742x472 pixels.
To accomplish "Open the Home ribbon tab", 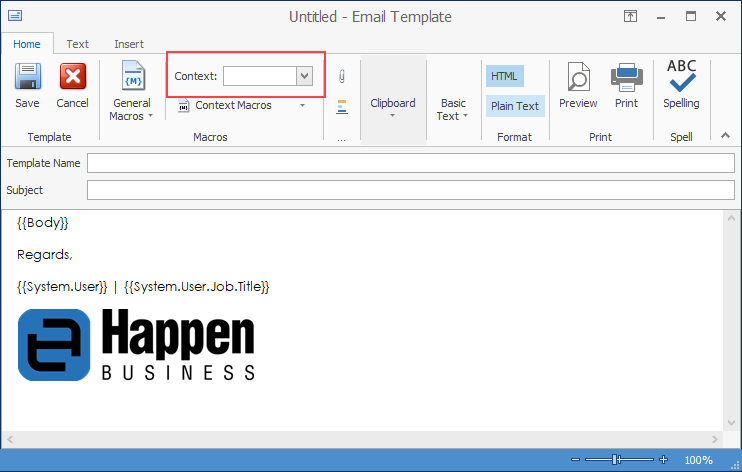I will click(x=27, y=44).
